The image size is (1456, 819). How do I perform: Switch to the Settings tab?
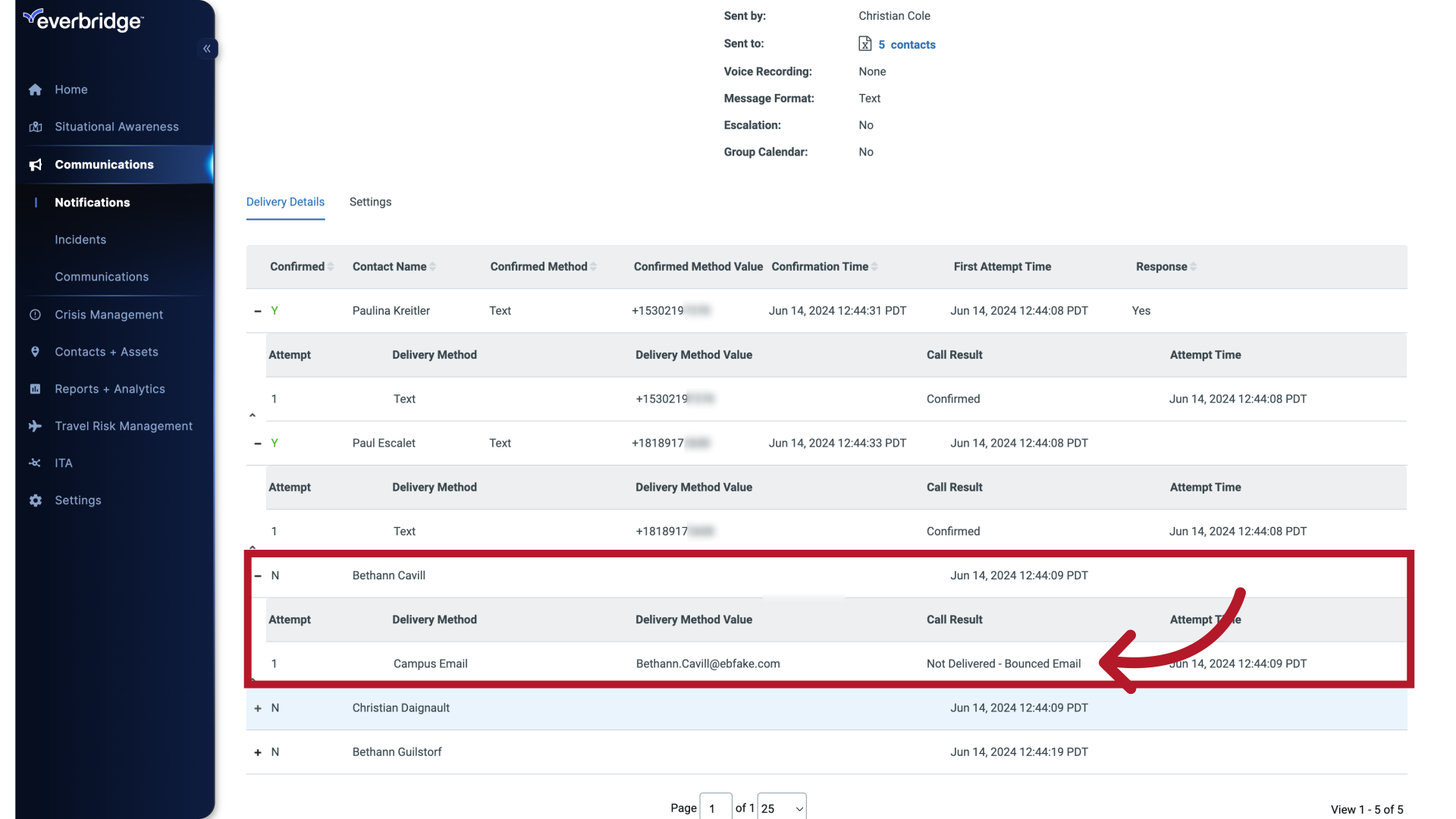point(370,202)
